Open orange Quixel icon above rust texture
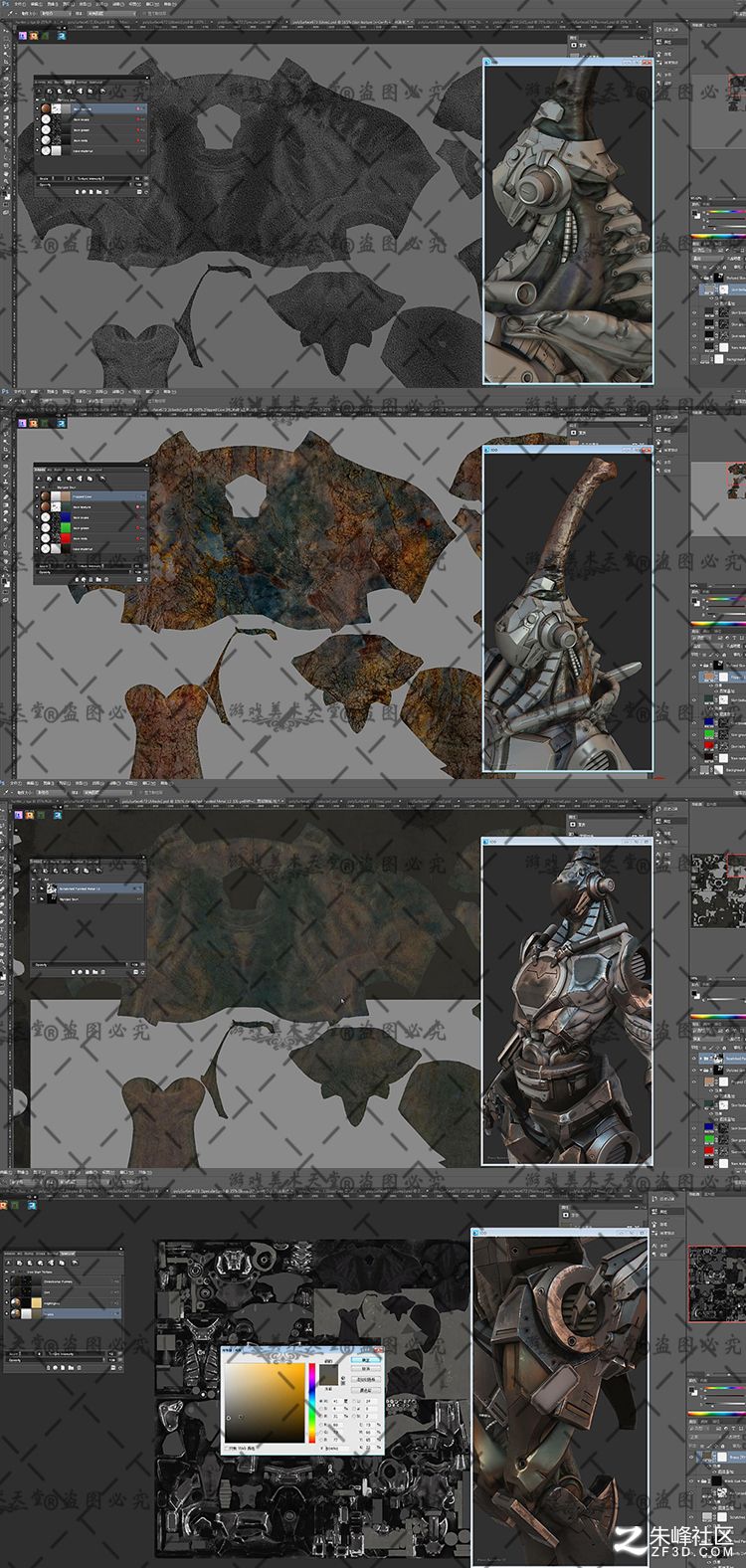The image size is (746, 1568). pos(33,422)
